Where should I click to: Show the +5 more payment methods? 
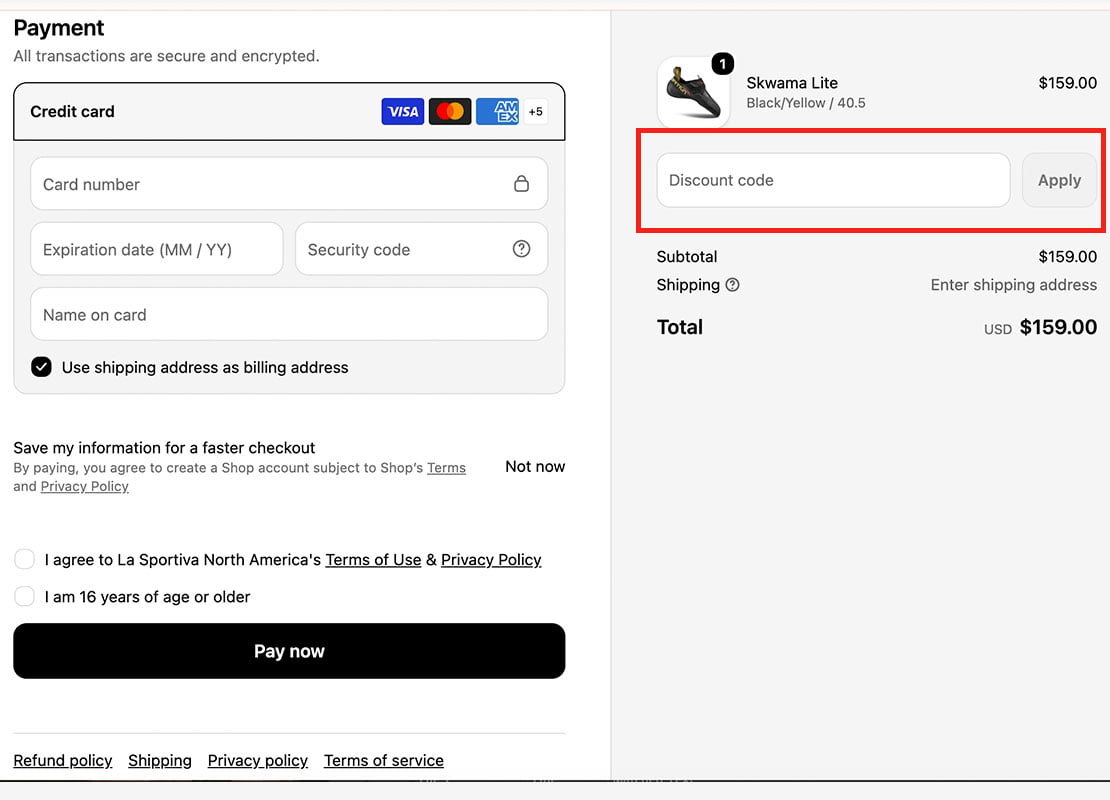(x=536, y=111)
